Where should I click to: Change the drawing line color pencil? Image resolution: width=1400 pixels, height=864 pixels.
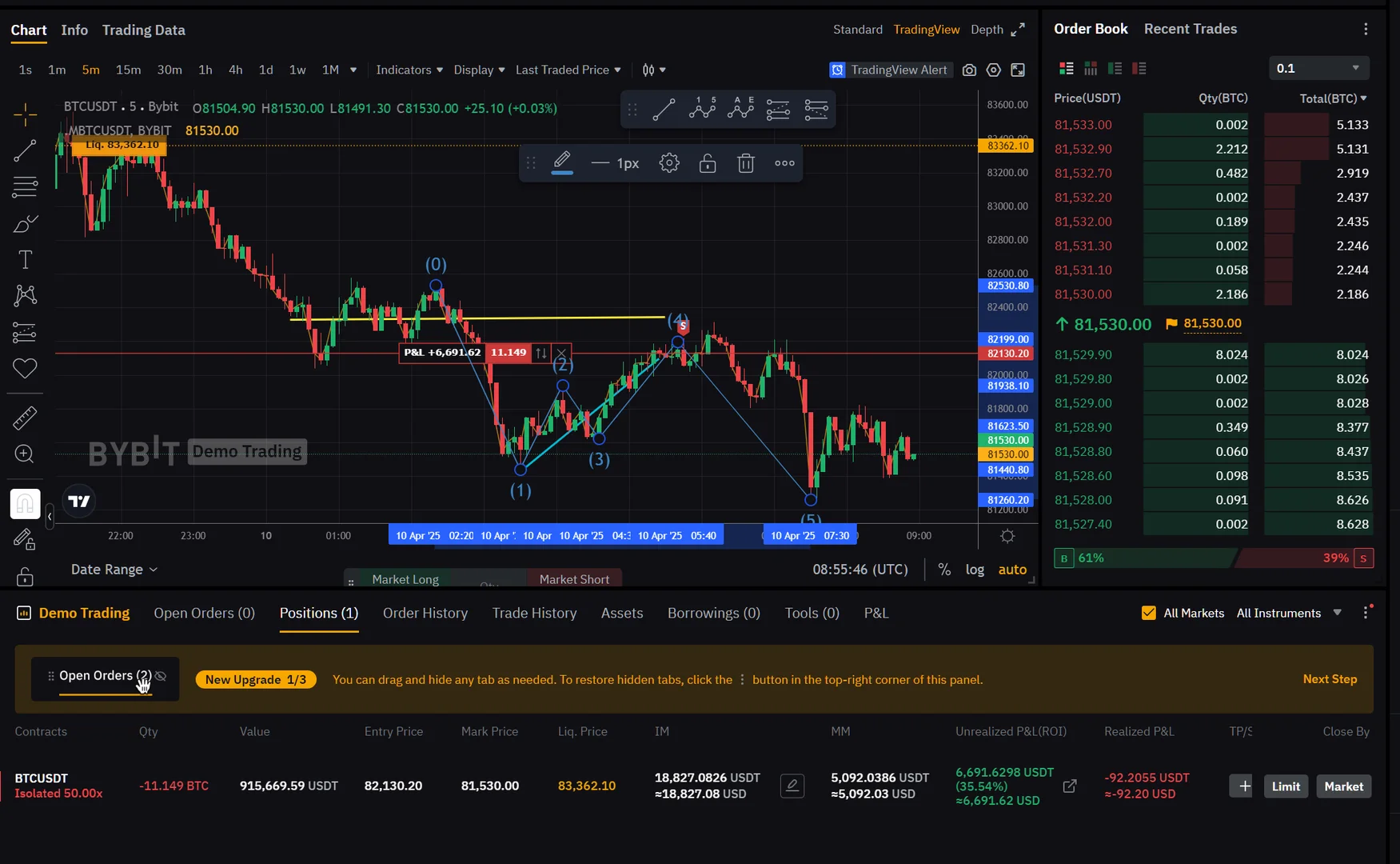point(562,162)
